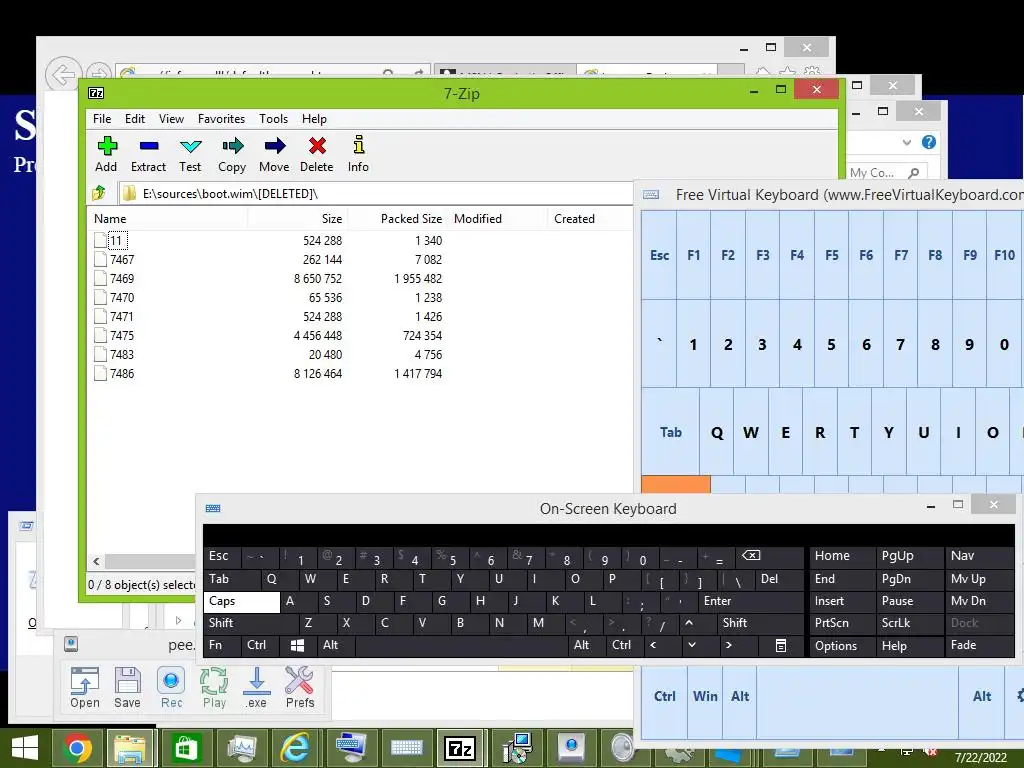The height and width of the screenshot is (768, 1024).
Task: Run Test from the 7-Zip toolbar
Action: [190, 155]
